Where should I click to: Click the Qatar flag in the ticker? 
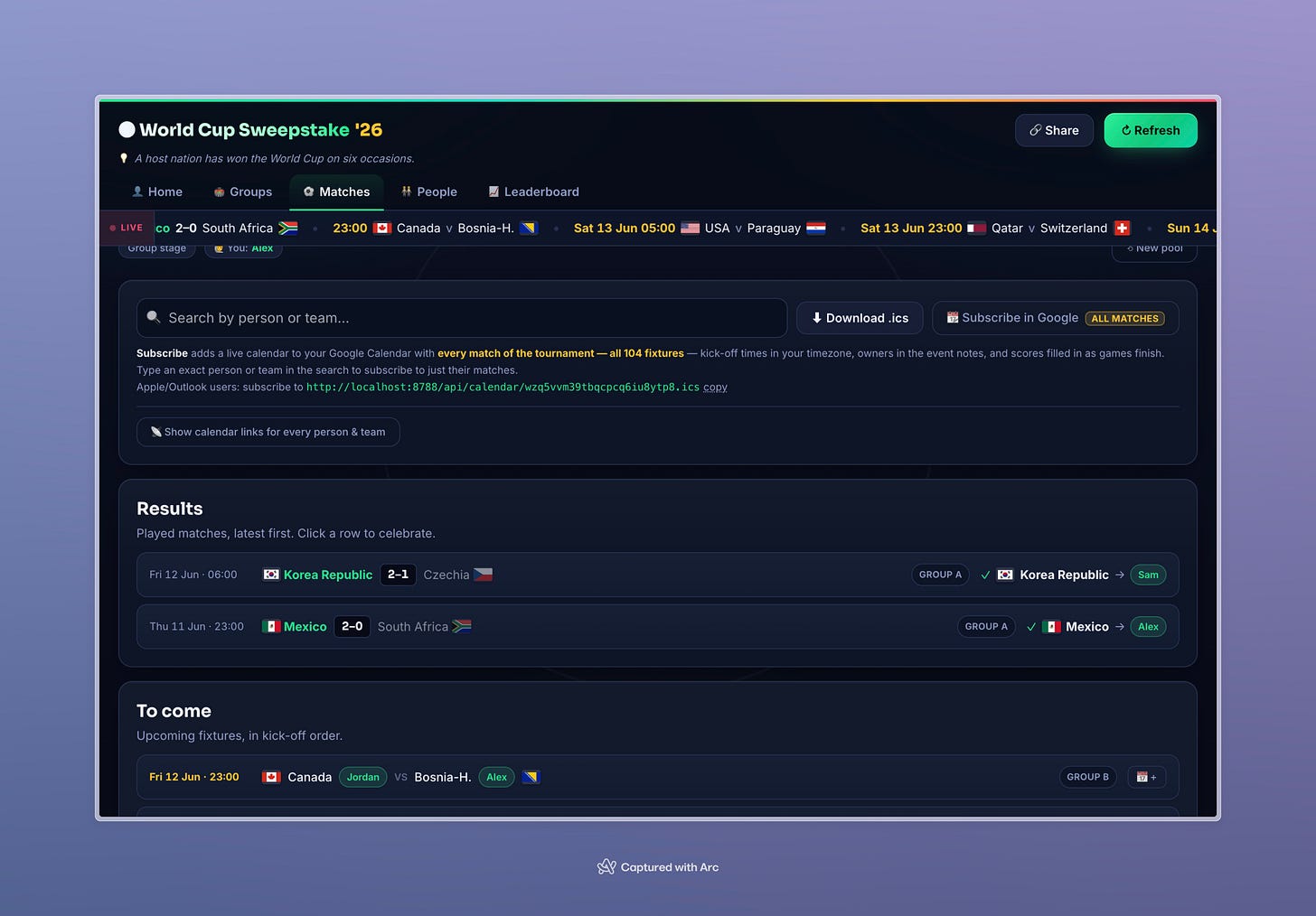(x=976, y=228)
